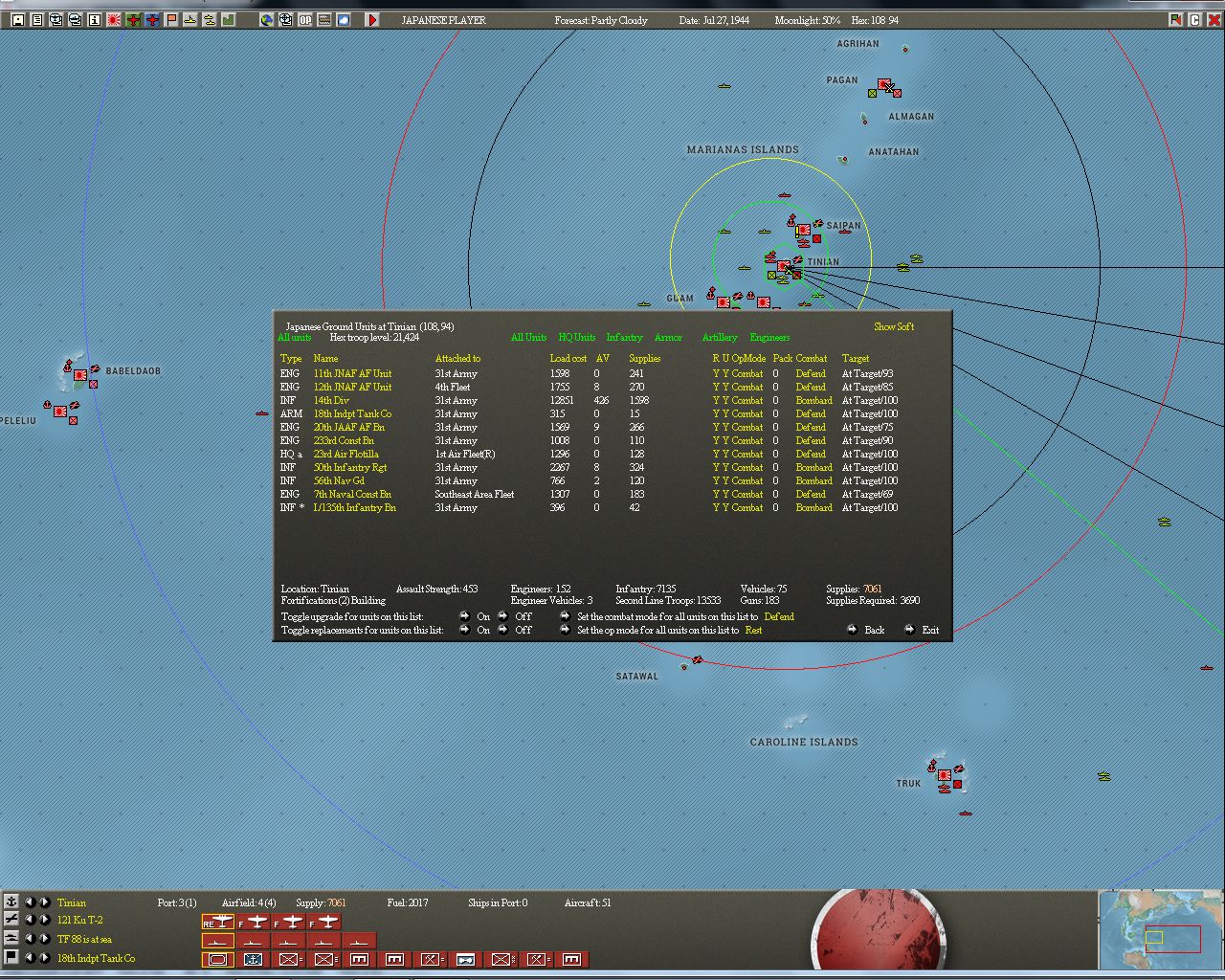
Task: Sort the list by Load cost column
Action: tap(568, 358)
